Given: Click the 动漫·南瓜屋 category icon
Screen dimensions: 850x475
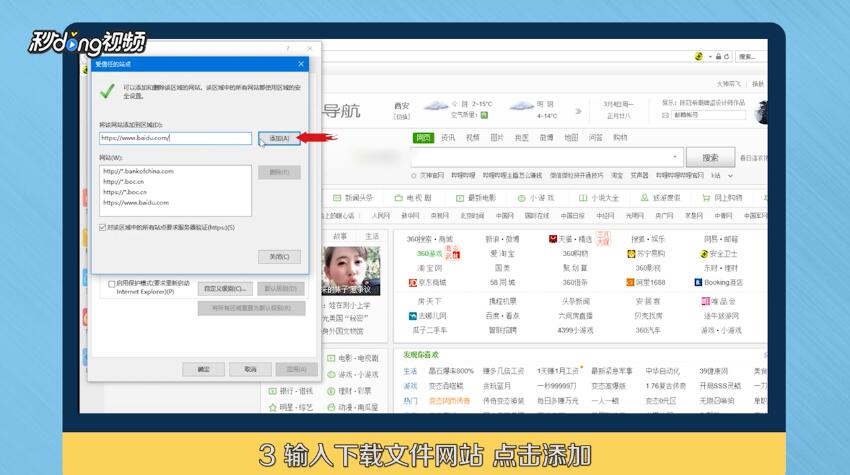Looking at the screenshot, I should [331, 407].
